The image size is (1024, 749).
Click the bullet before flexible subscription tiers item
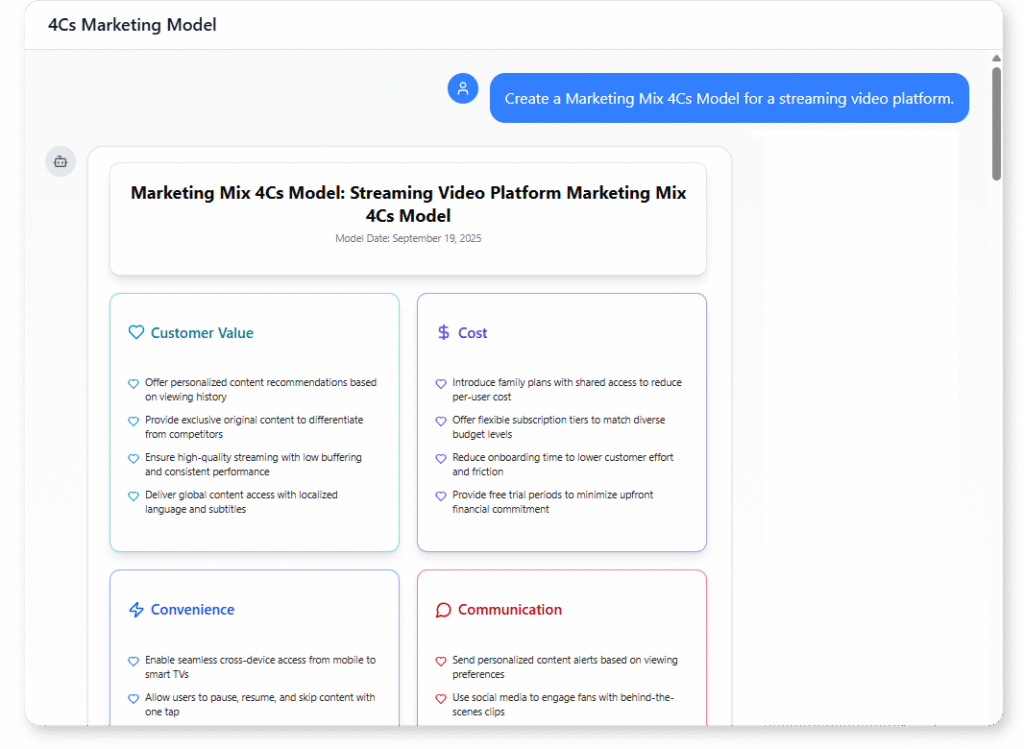pyautogui.click(x=441, y=421)
